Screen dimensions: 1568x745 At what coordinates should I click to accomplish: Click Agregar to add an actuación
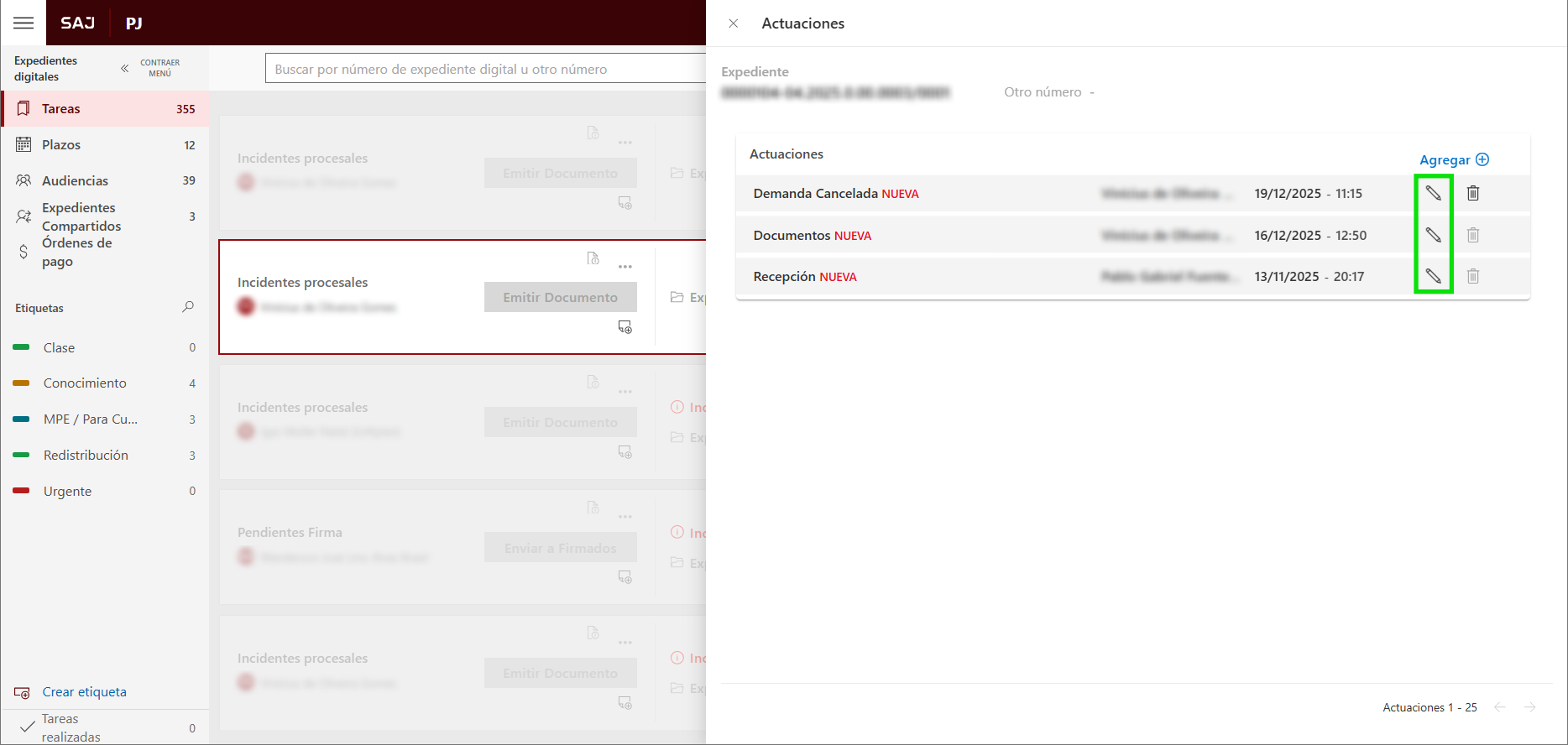pyautogui.click(x=1454, y=159)
